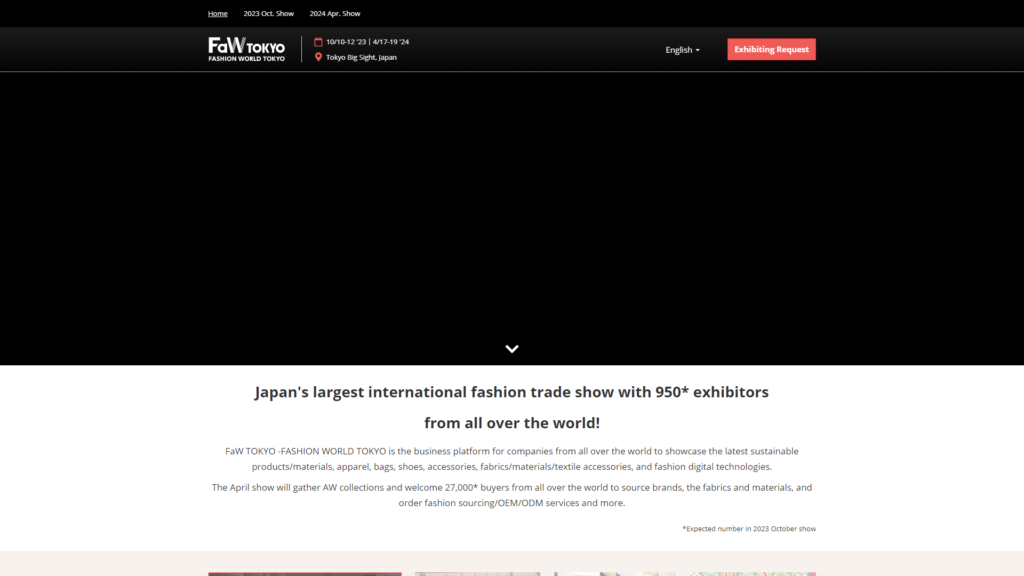
Task: Click the paragraph starting "FaW TOKYO -FASHION WORLD TOKYO"
Action: click(x=512, y=459)
